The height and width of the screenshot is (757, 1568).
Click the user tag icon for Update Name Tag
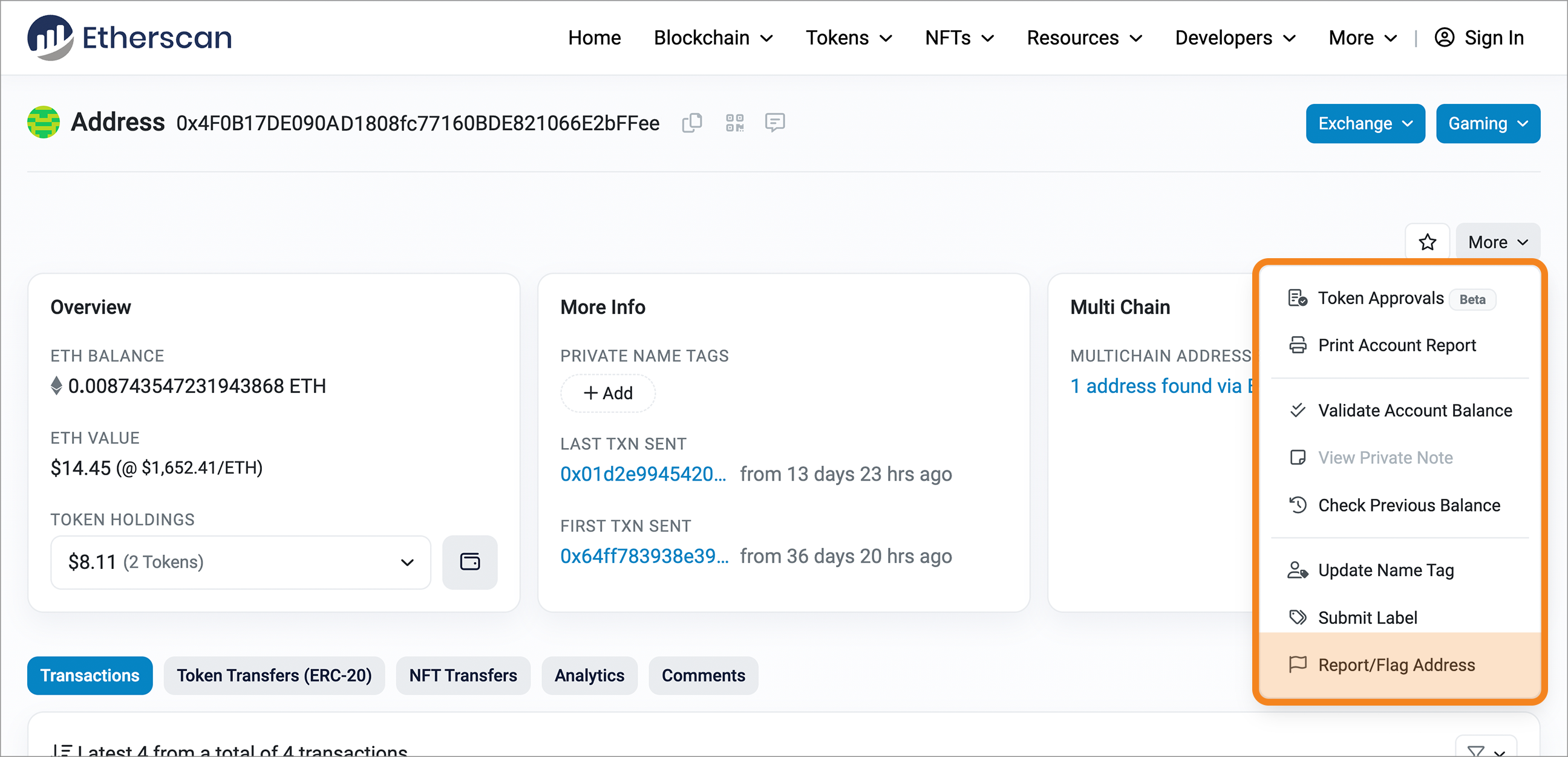1297,570
